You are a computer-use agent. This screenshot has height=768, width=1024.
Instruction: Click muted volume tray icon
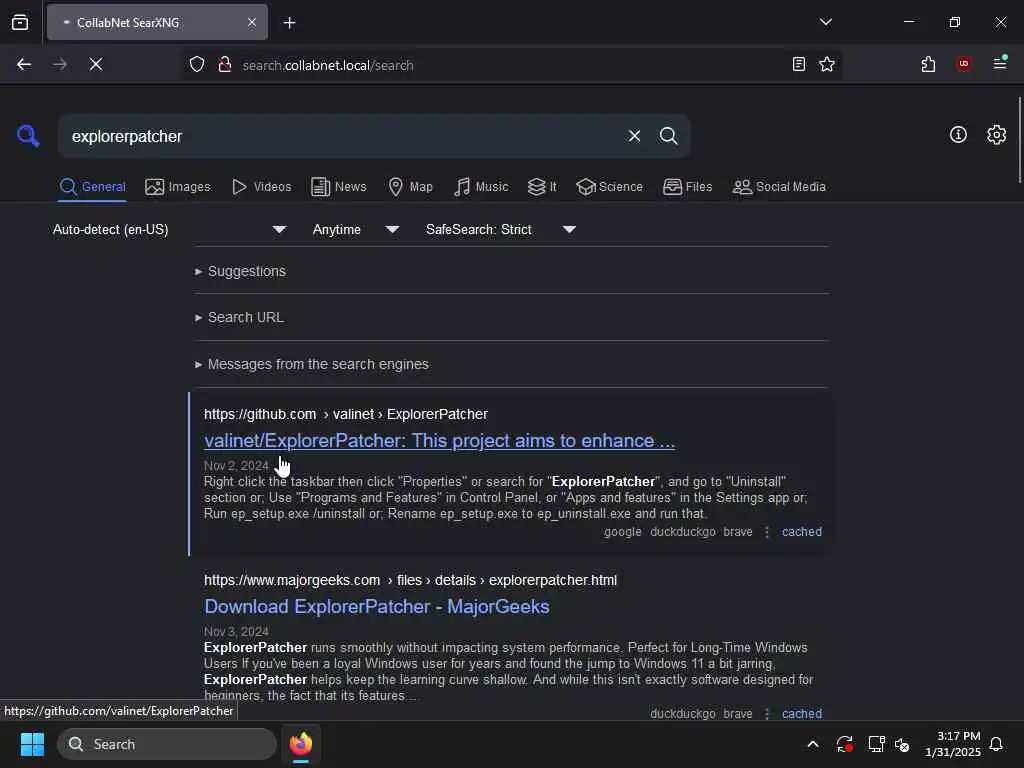coord(903,744)
